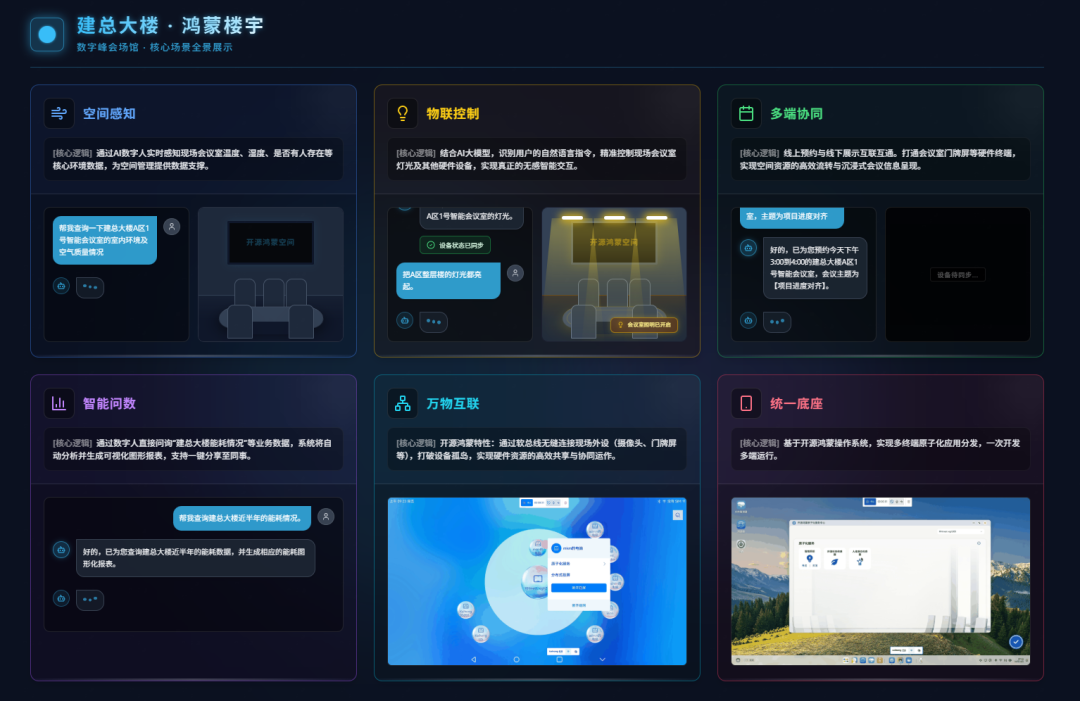Expand the submenu arrow in the hexagon app popup
1080x701 pixels.
click(x=604, y=564)
